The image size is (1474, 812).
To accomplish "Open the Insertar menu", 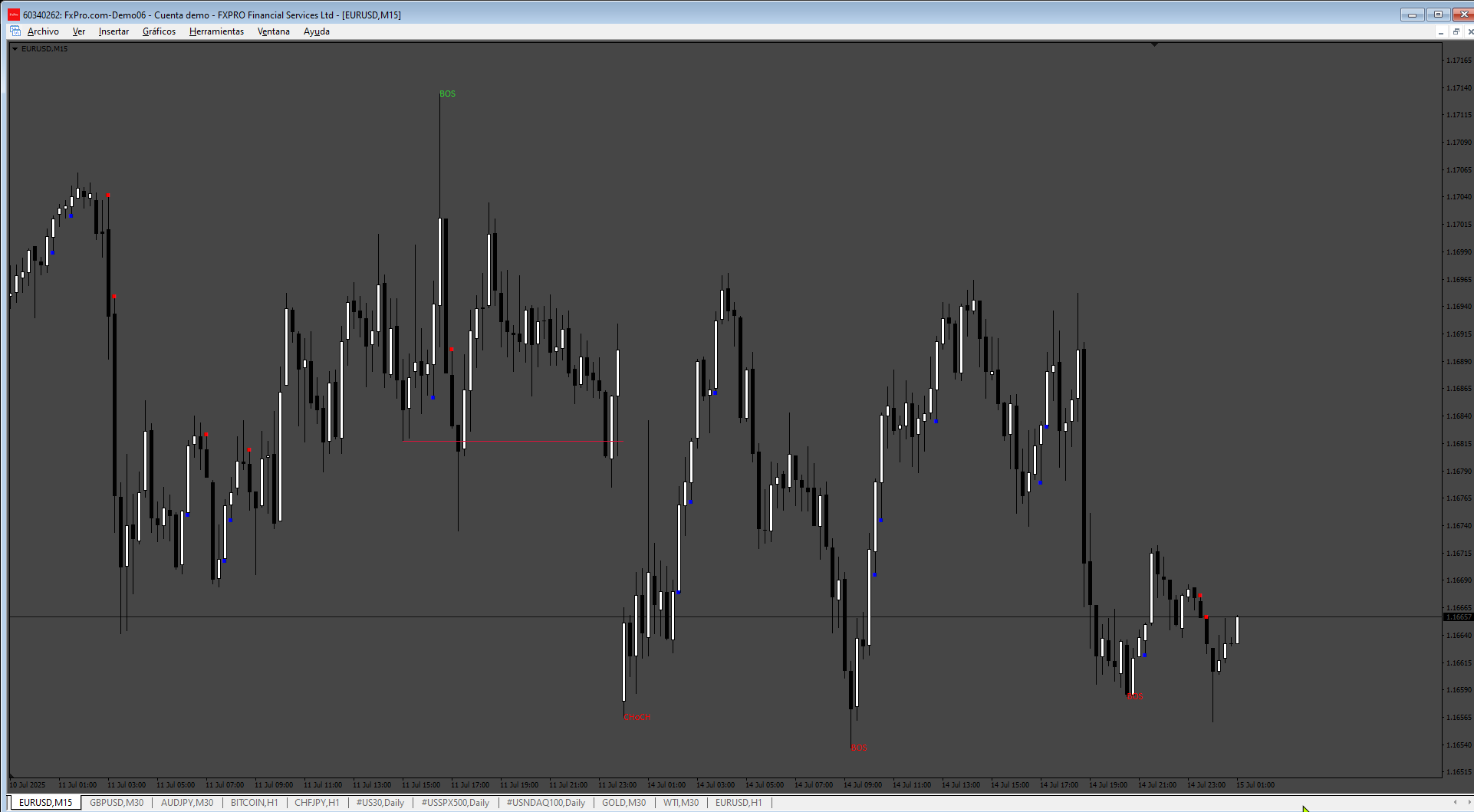I will 114,31.
